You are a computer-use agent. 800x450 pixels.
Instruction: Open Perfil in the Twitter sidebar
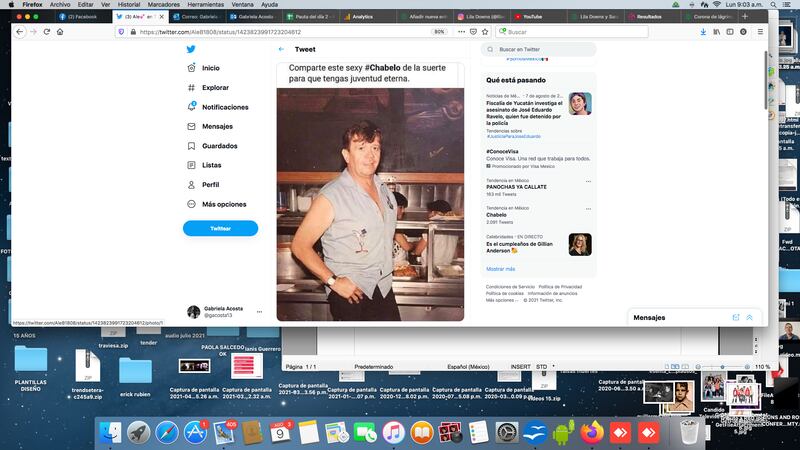point(203,185)
